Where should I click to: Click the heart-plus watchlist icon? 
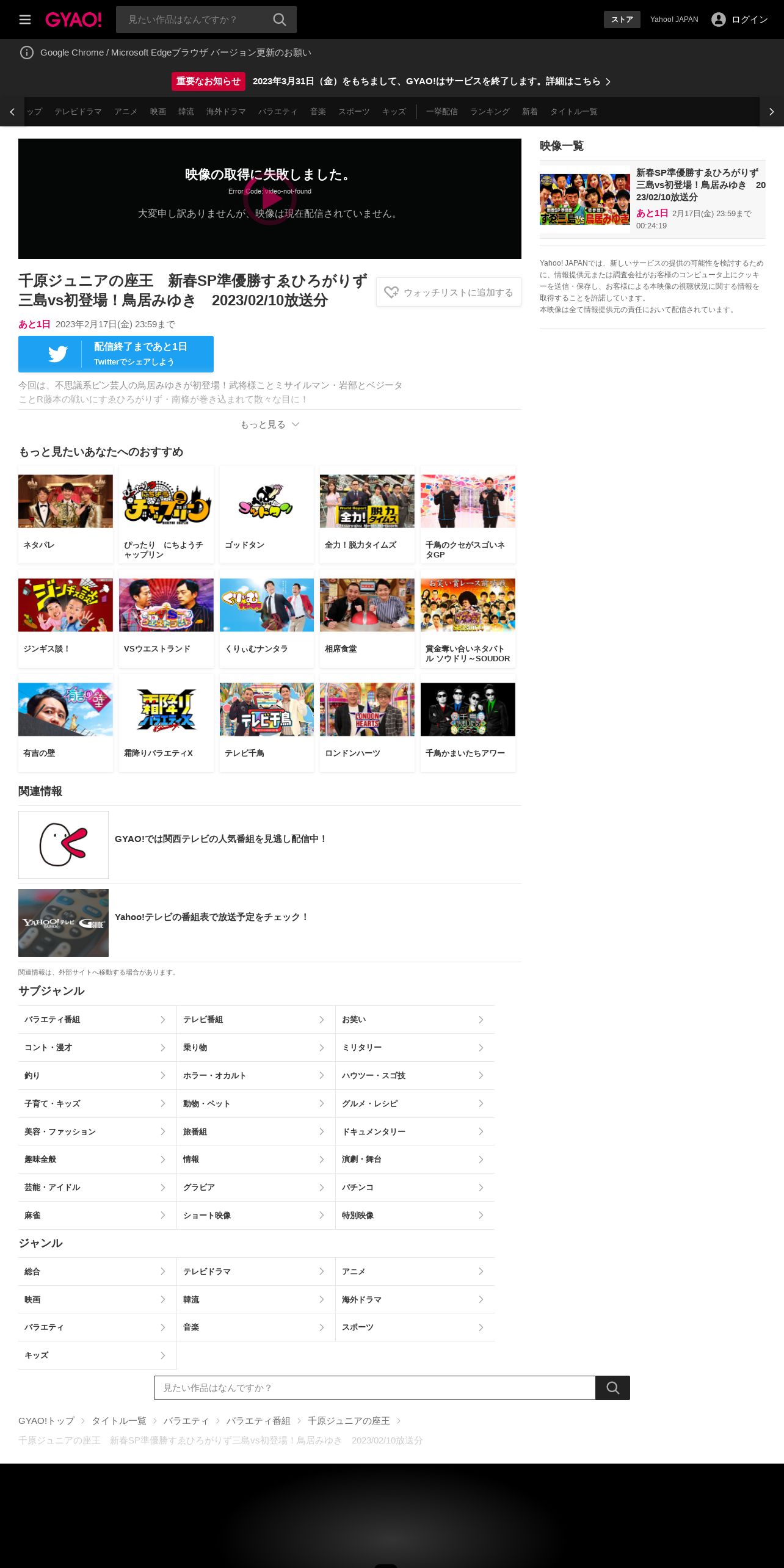click(391, 292)
